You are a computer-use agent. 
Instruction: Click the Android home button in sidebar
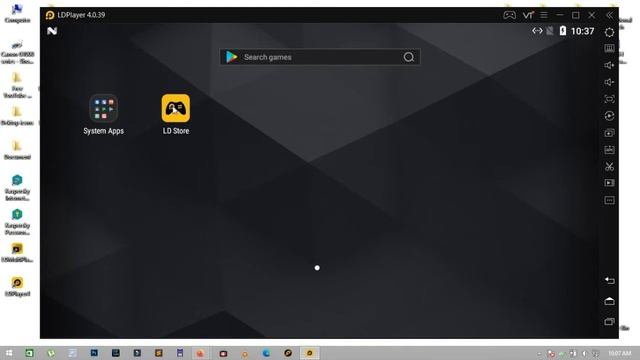coord(609,301)
